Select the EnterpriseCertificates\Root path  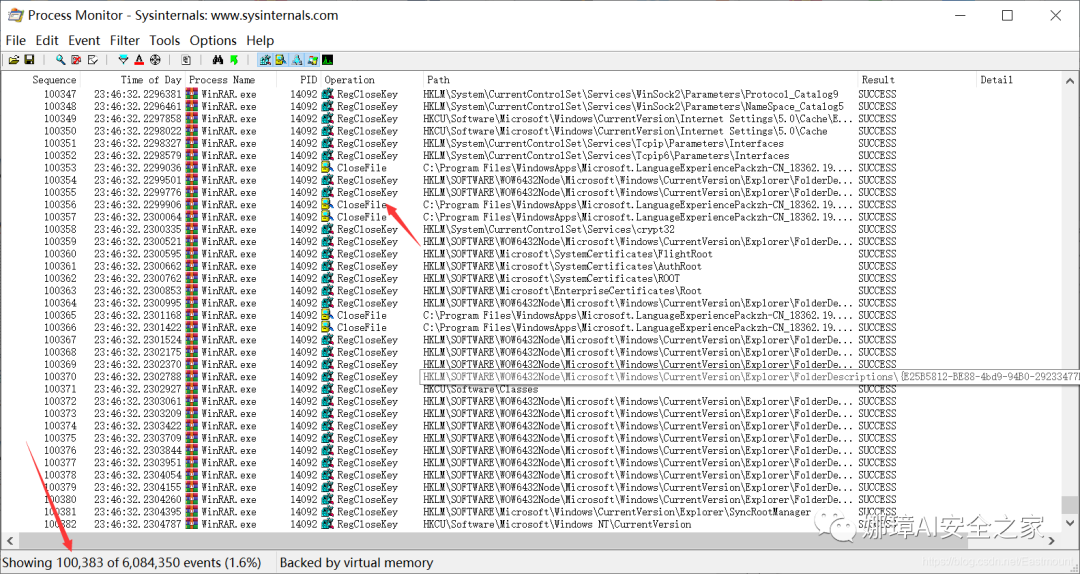(563, 291)
